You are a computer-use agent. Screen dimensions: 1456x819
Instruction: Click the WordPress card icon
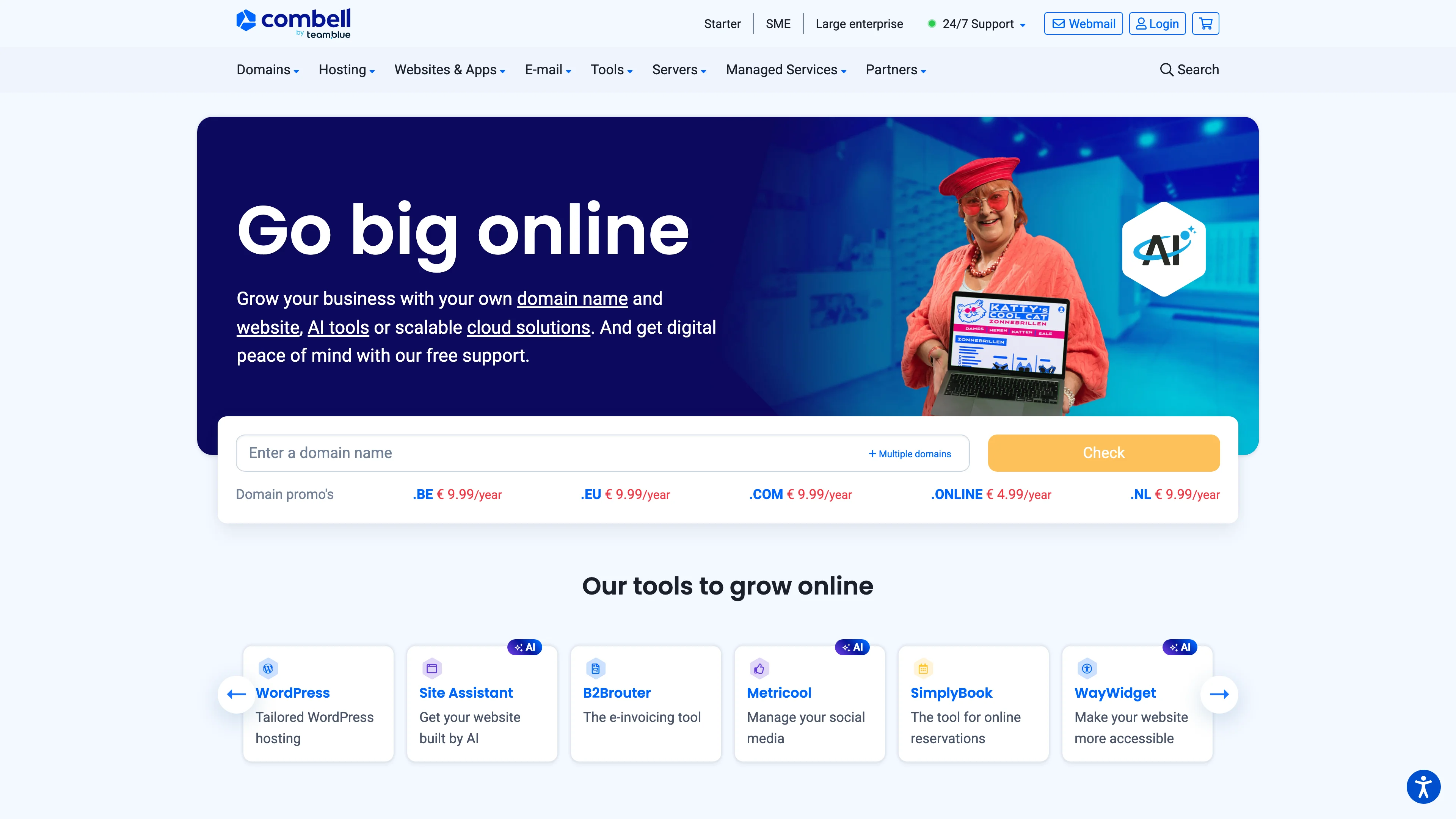click(x=268, y=668)
